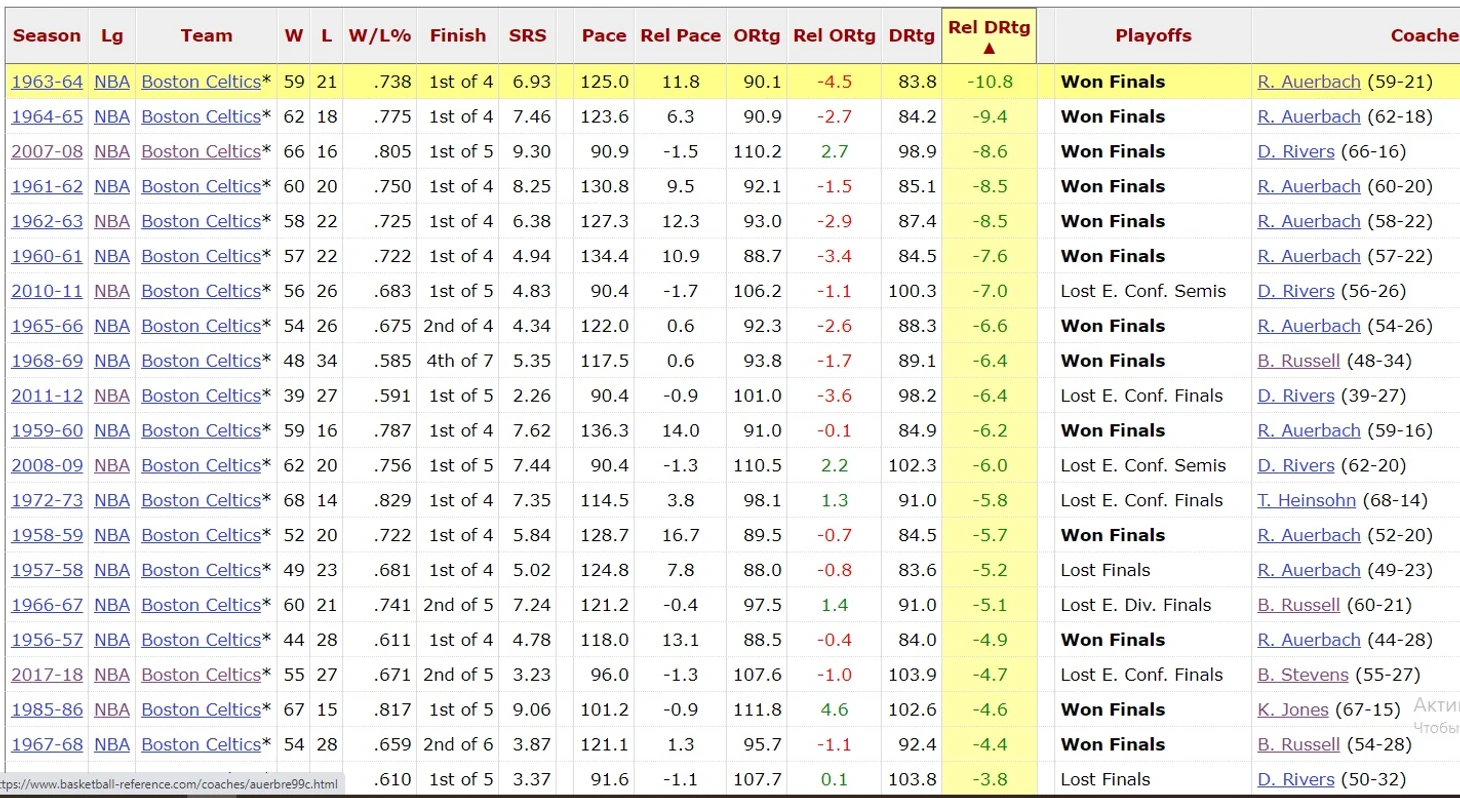Open the 1985-86 season link

tap(47, 710)
